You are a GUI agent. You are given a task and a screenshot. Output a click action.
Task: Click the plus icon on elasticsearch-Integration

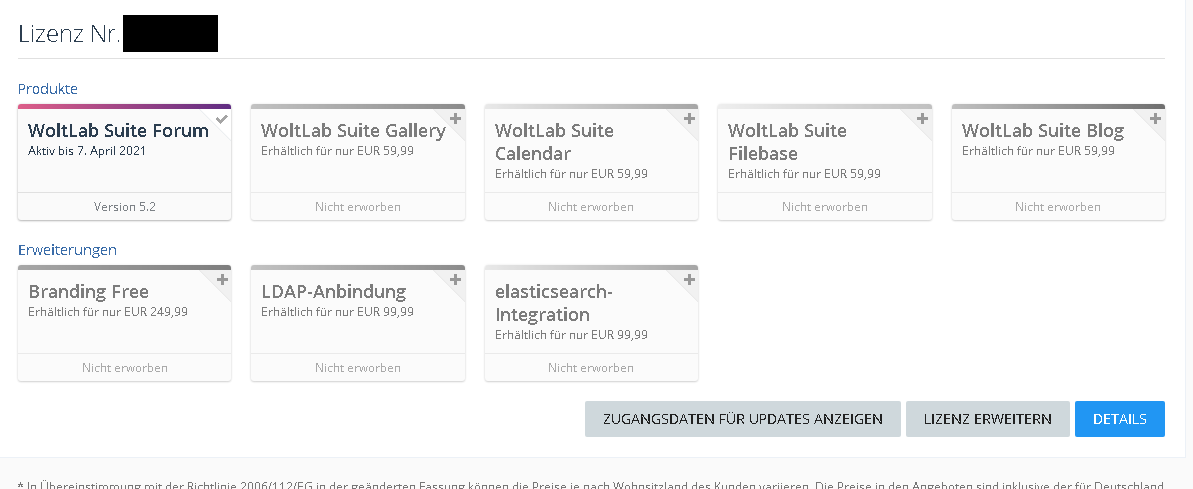(689, 280)
